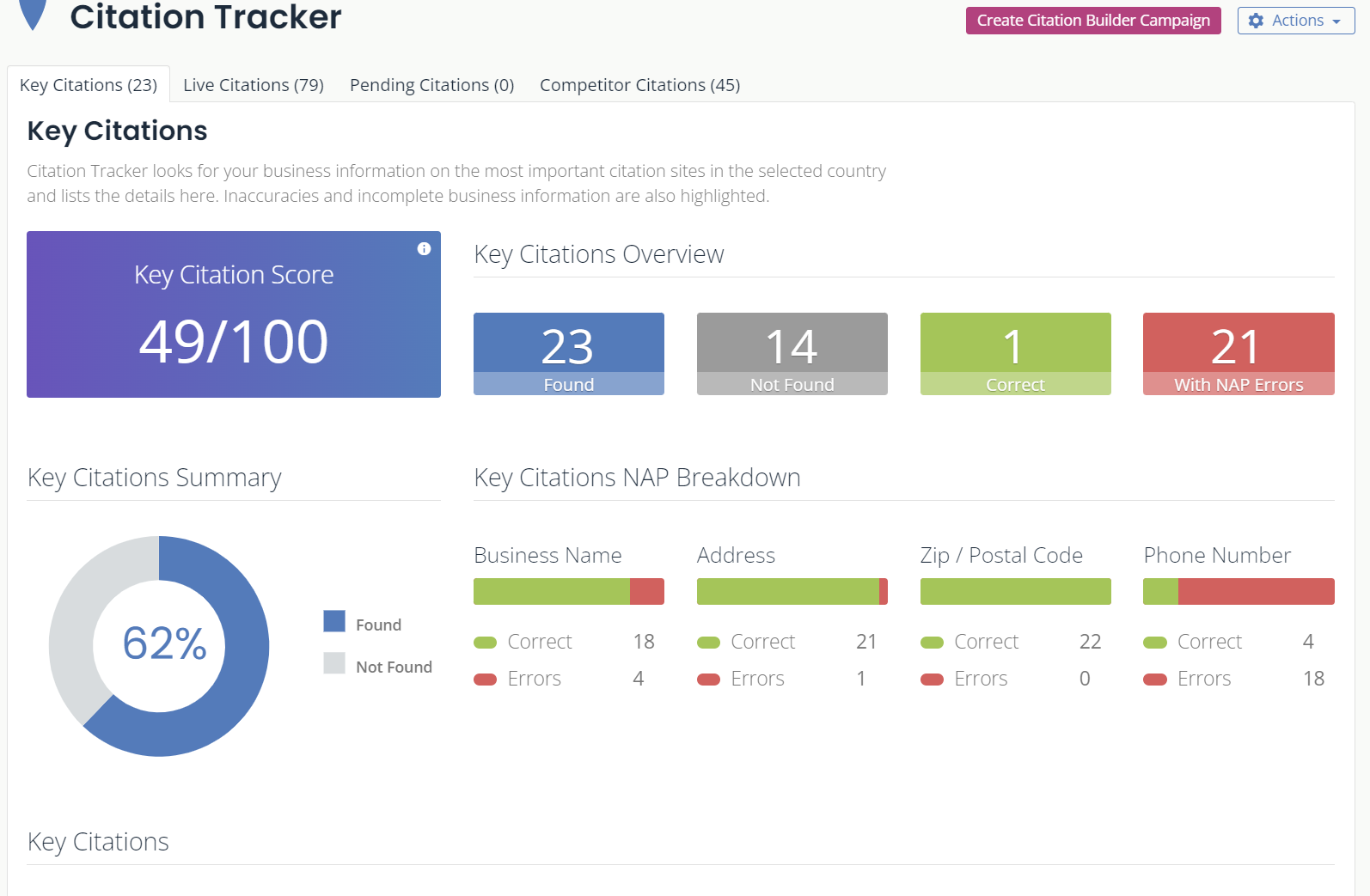Image resolution: width=1370 pixels, height=896 pixels.
Task: Click the 23 Found overview tile
Action: [x=568, y=353]
